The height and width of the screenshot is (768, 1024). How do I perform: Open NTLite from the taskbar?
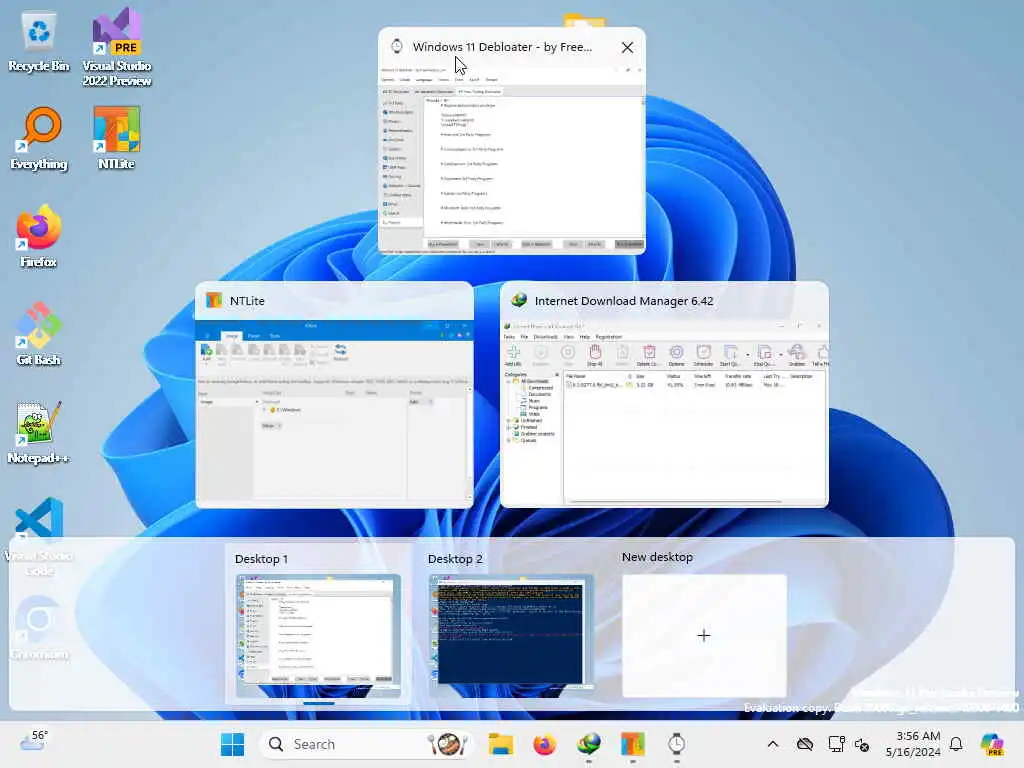[x=633, y=744]
